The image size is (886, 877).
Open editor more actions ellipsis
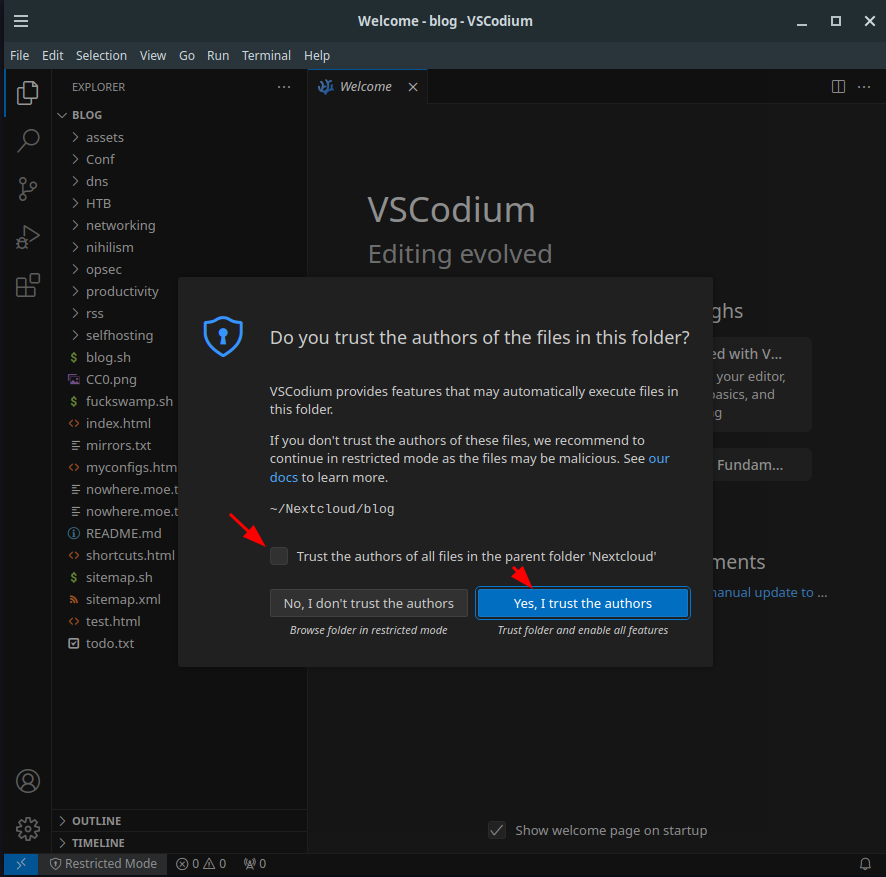click(x=864, y=86)
